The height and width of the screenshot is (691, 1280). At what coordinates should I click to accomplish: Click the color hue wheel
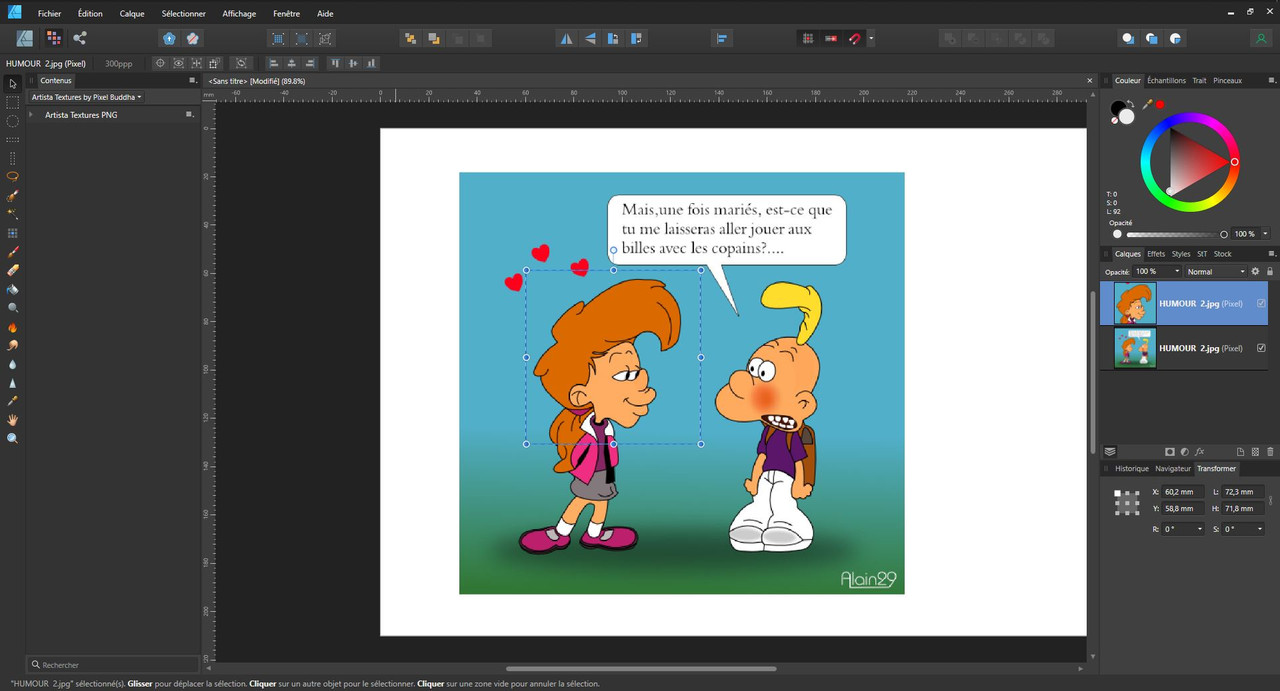click(1189, 161)
